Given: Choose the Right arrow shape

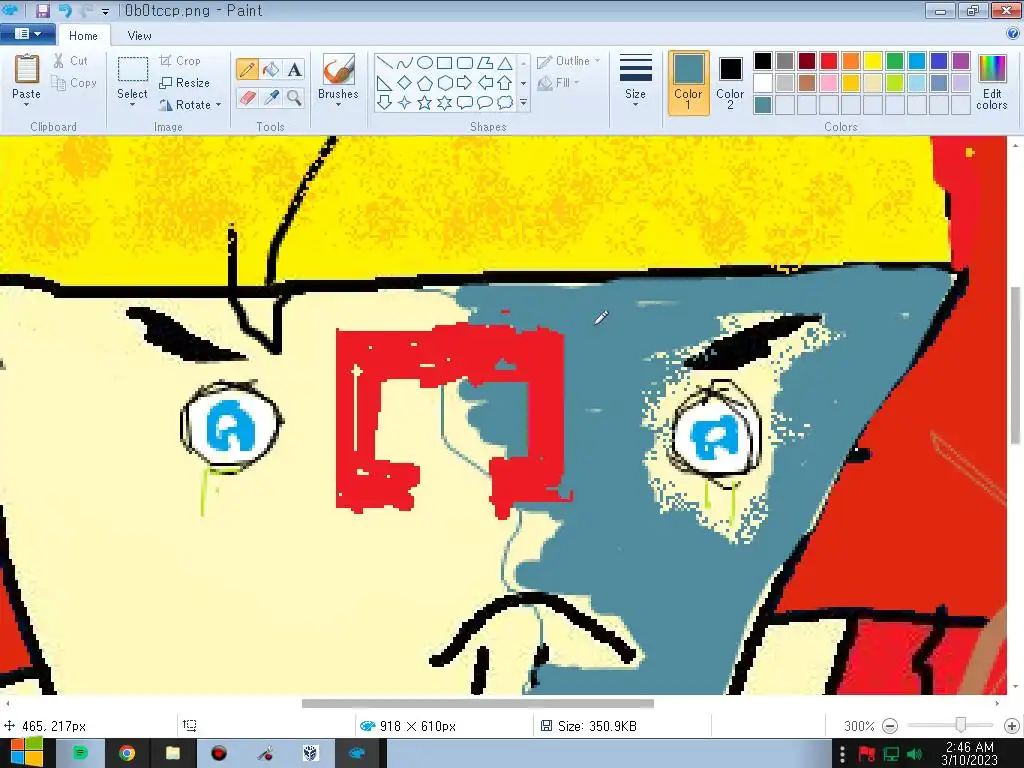Looking at the screenshot, I should pyautogui.click(x=464, y=83).
